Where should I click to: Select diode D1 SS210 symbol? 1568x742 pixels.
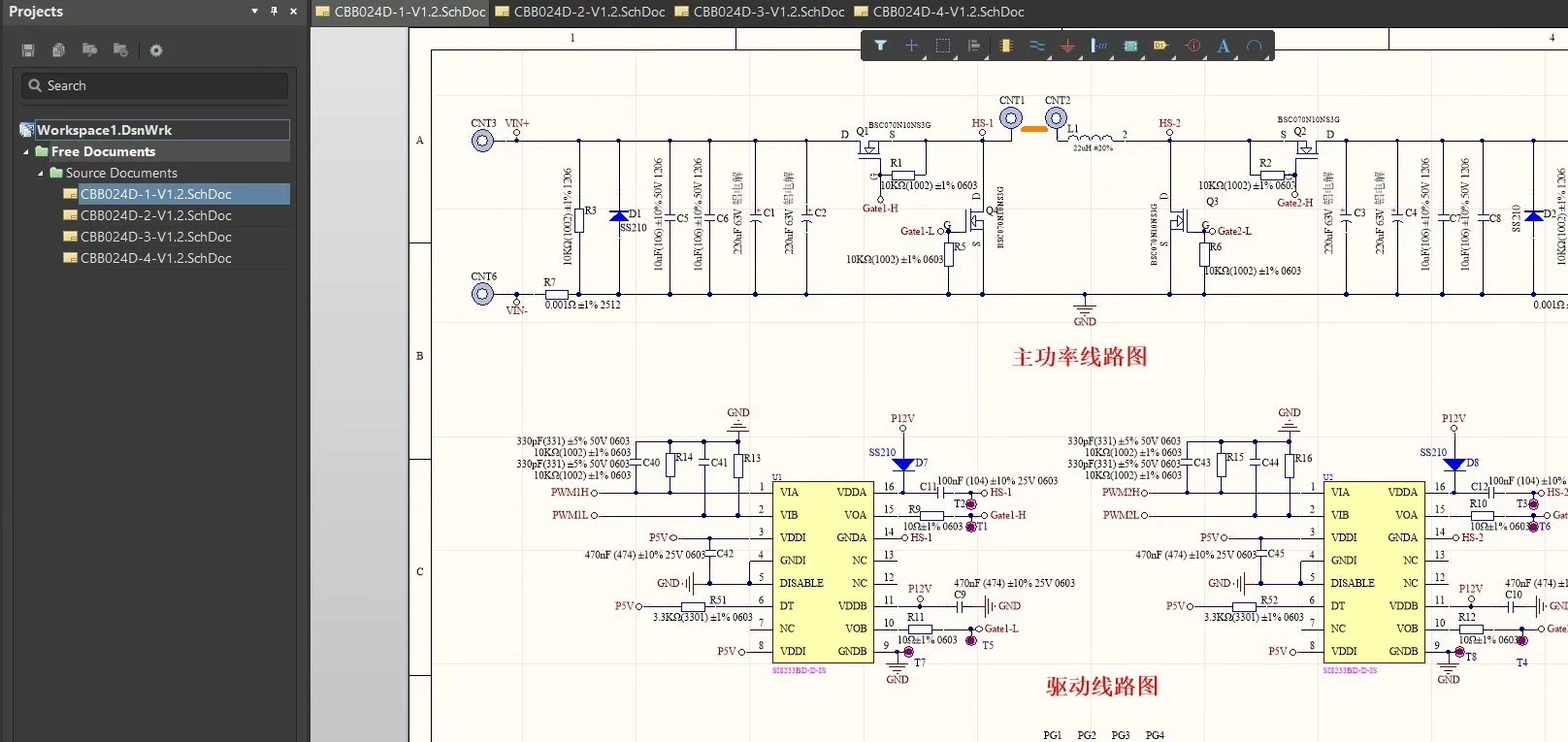[x=618, y=215]
